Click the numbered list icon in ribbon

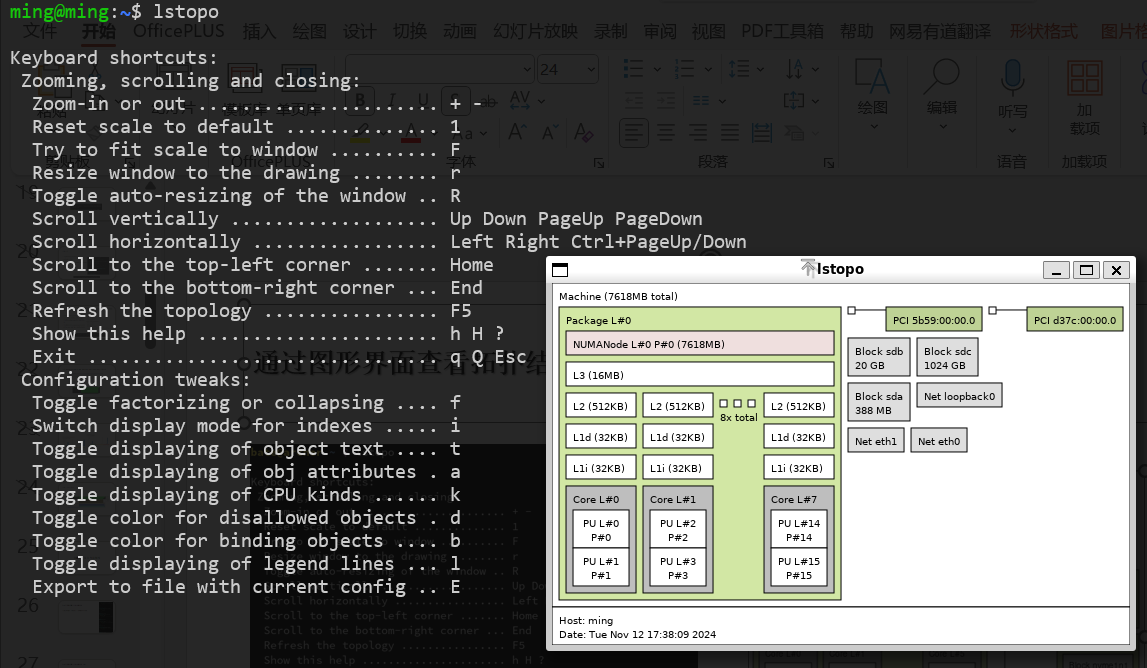(685, 70)
